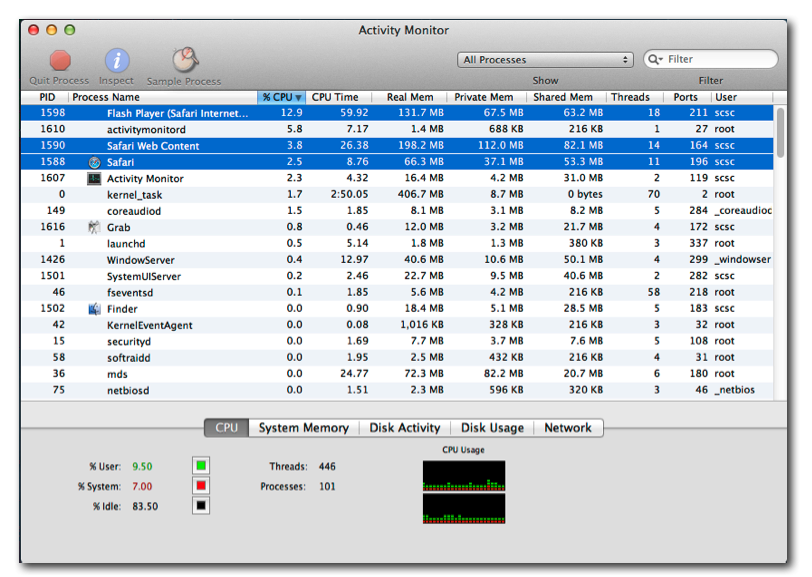The height and width of the screenshot is (577, 812).
Task: Click Grab's scissors application icon
Action: click(x=94, y=227)
